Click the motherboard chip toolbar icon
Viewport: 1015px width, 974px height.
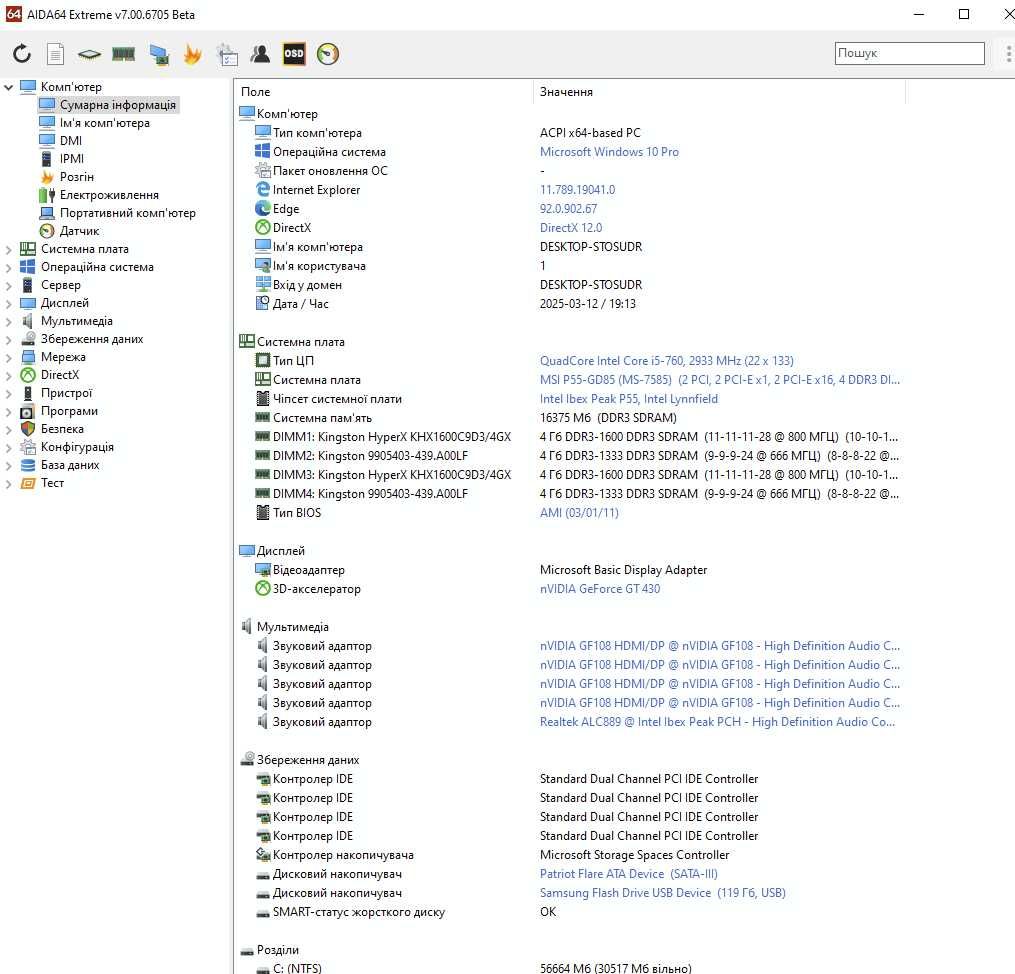pos(89,54)
